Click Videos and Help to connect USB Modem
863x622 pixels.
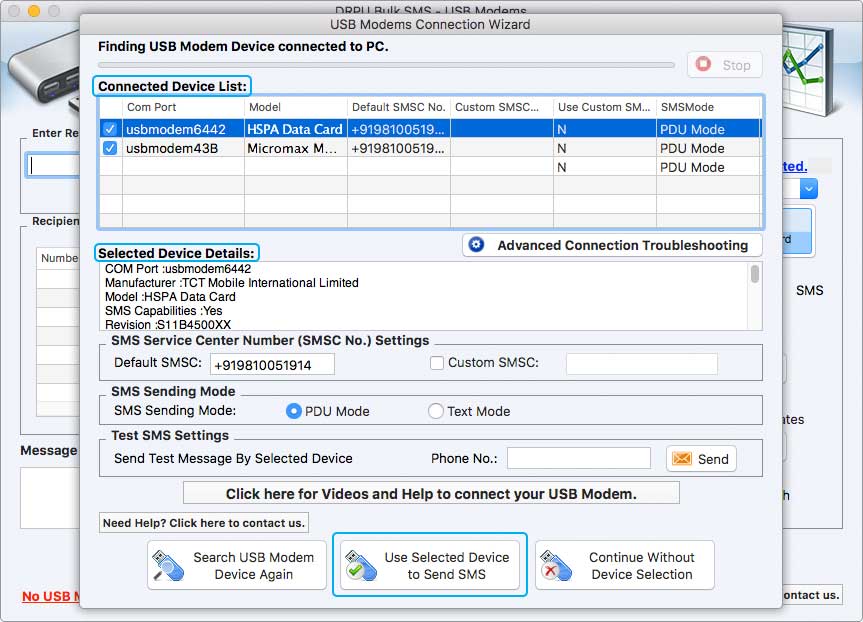(431, 493)
